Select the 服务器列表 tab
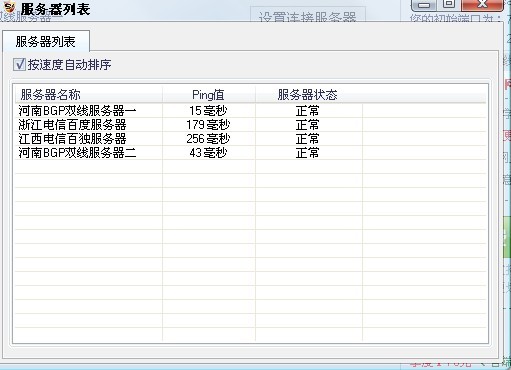Screen dimensions: 511x370 tap(46, 42)
